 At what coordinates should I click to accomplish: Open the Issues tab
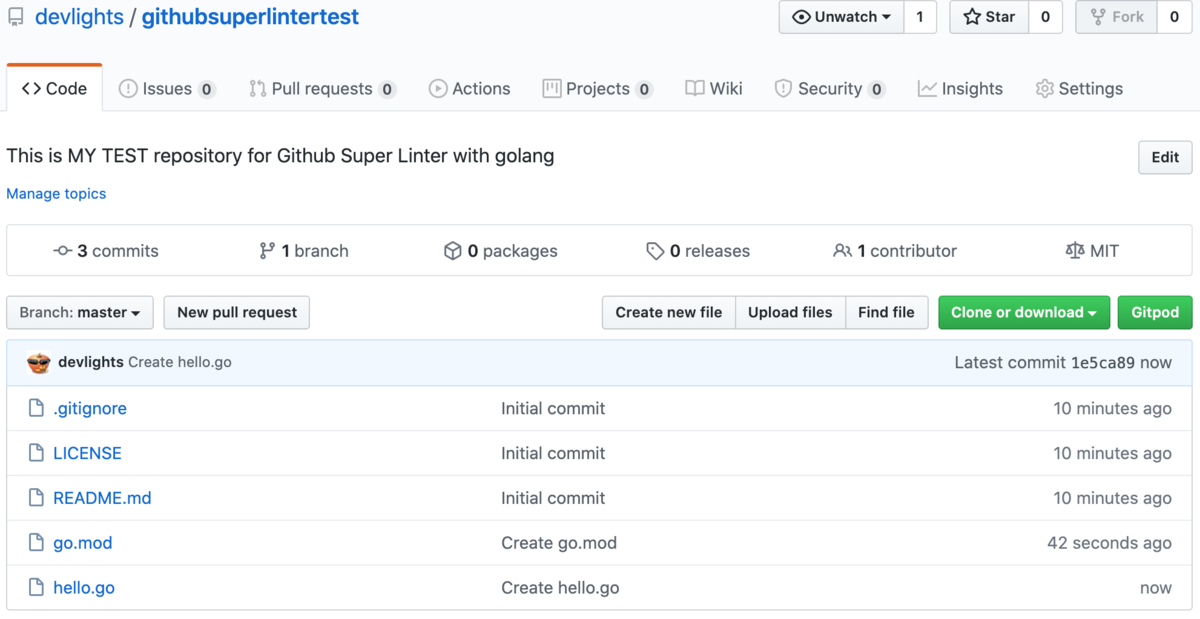[167, 89]
